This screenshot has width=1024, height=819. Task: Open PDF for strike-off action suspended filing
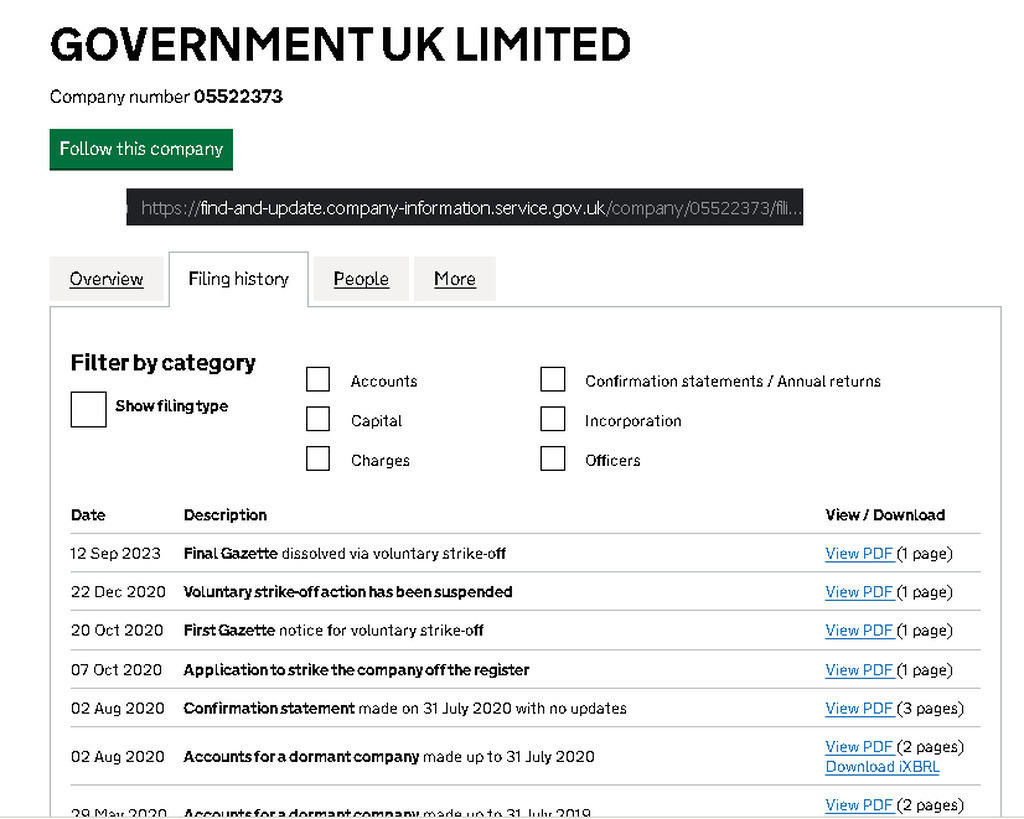pos(858,592)
